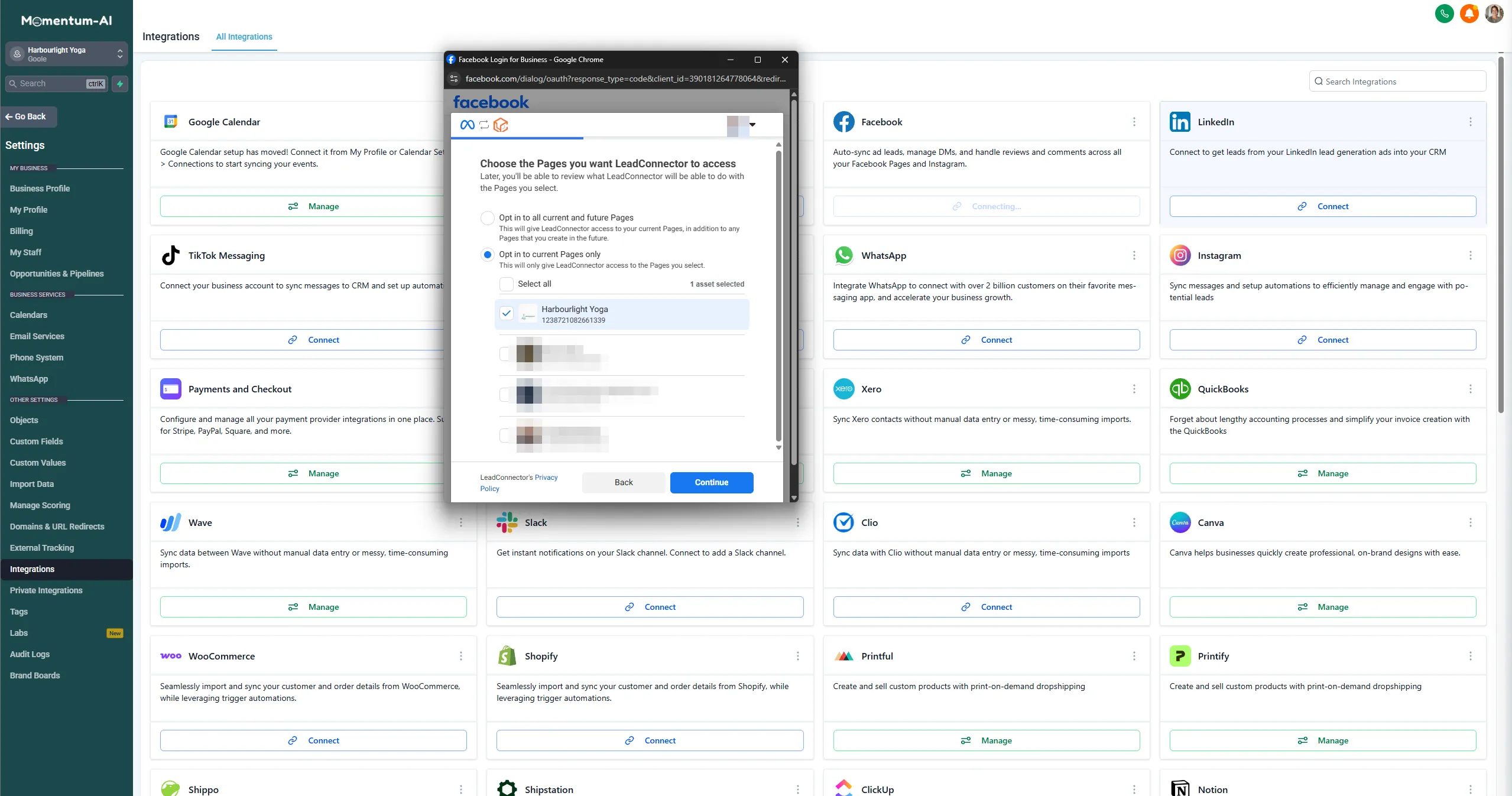Click the Xero logo icon
The image size is (1512, 796).
pyautogui.click(x=843, y=389)
